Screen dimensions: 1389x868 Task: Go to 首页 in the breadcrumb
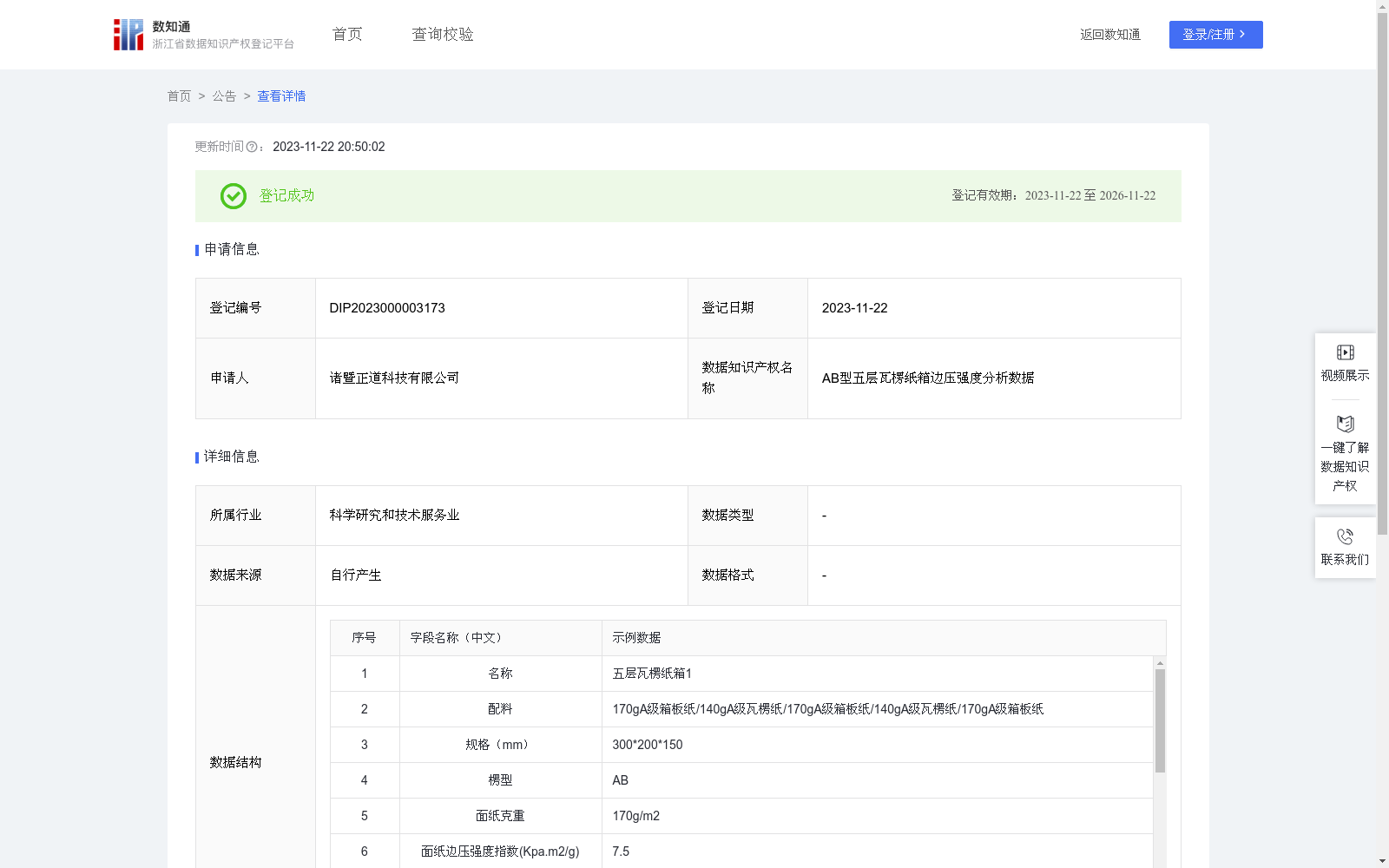tap(179, 96)
